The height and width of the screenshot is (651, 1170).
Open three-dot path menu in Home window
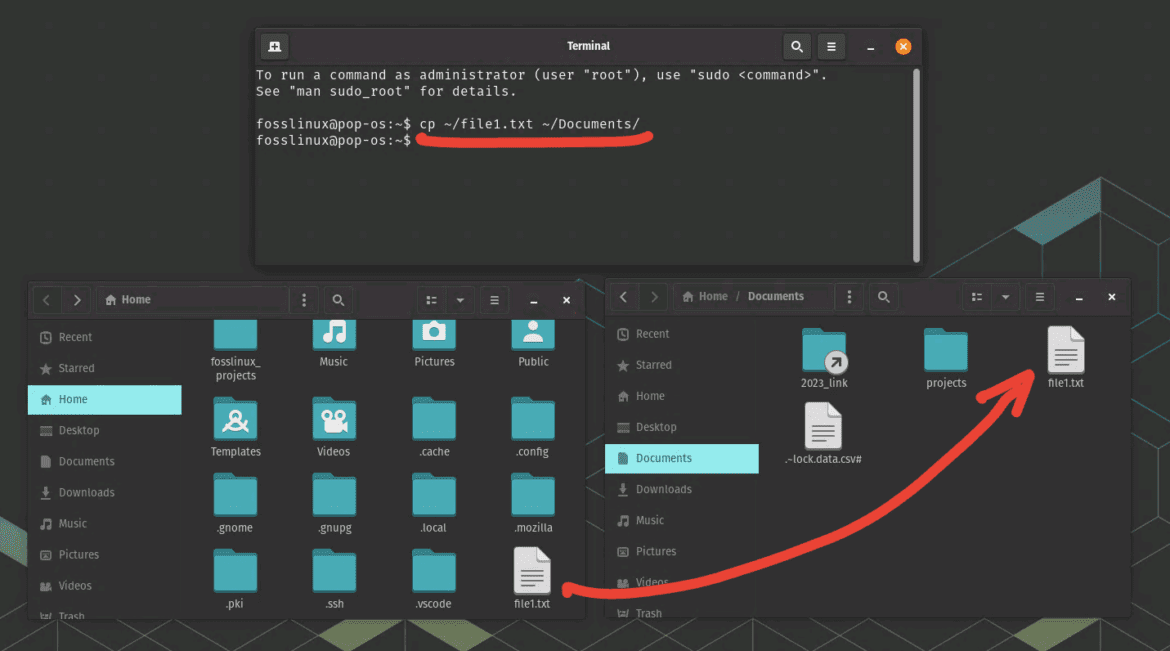click(x=304, y=300)
